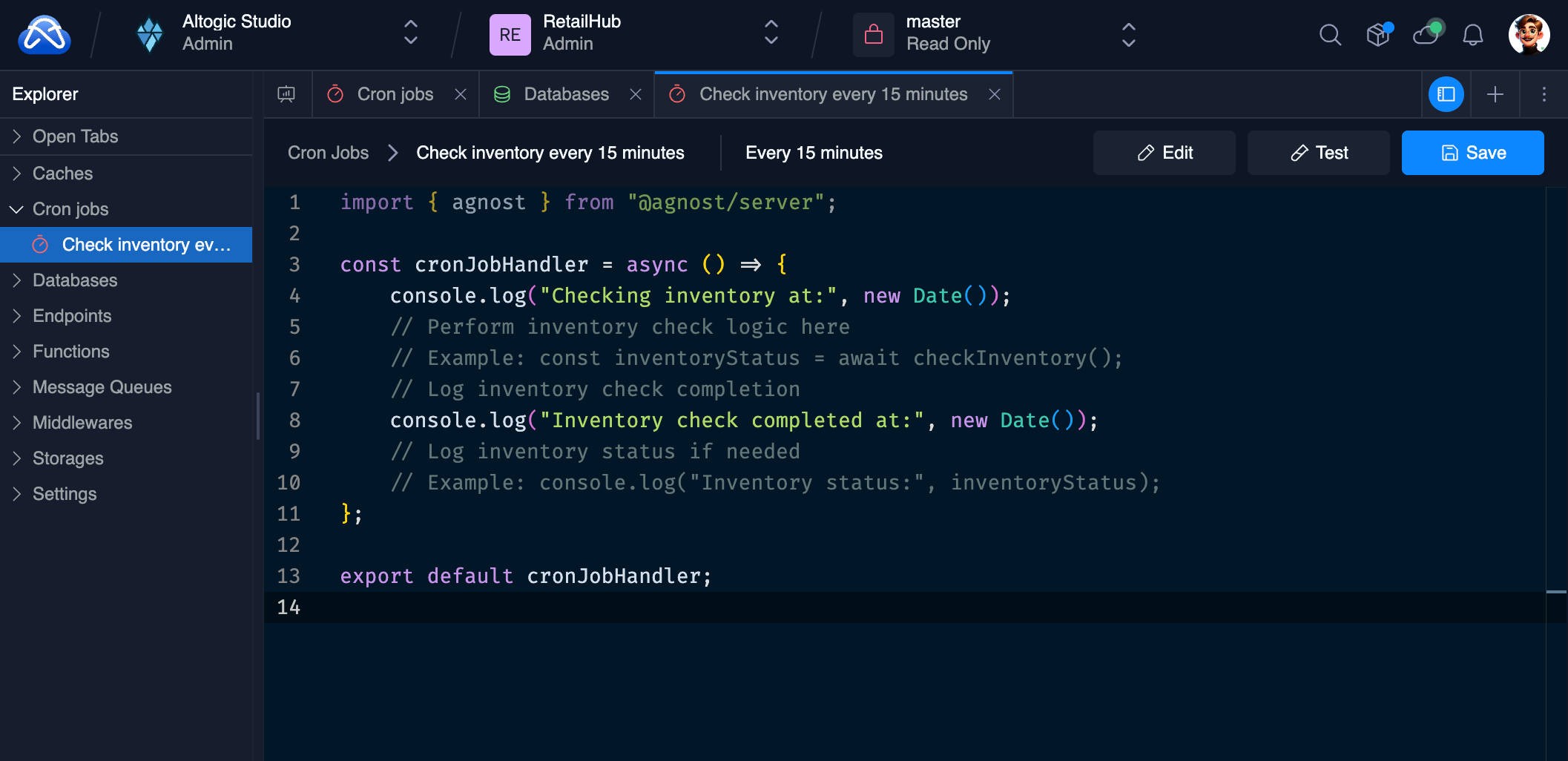Click the package/version icon with blue badge

1378,35
